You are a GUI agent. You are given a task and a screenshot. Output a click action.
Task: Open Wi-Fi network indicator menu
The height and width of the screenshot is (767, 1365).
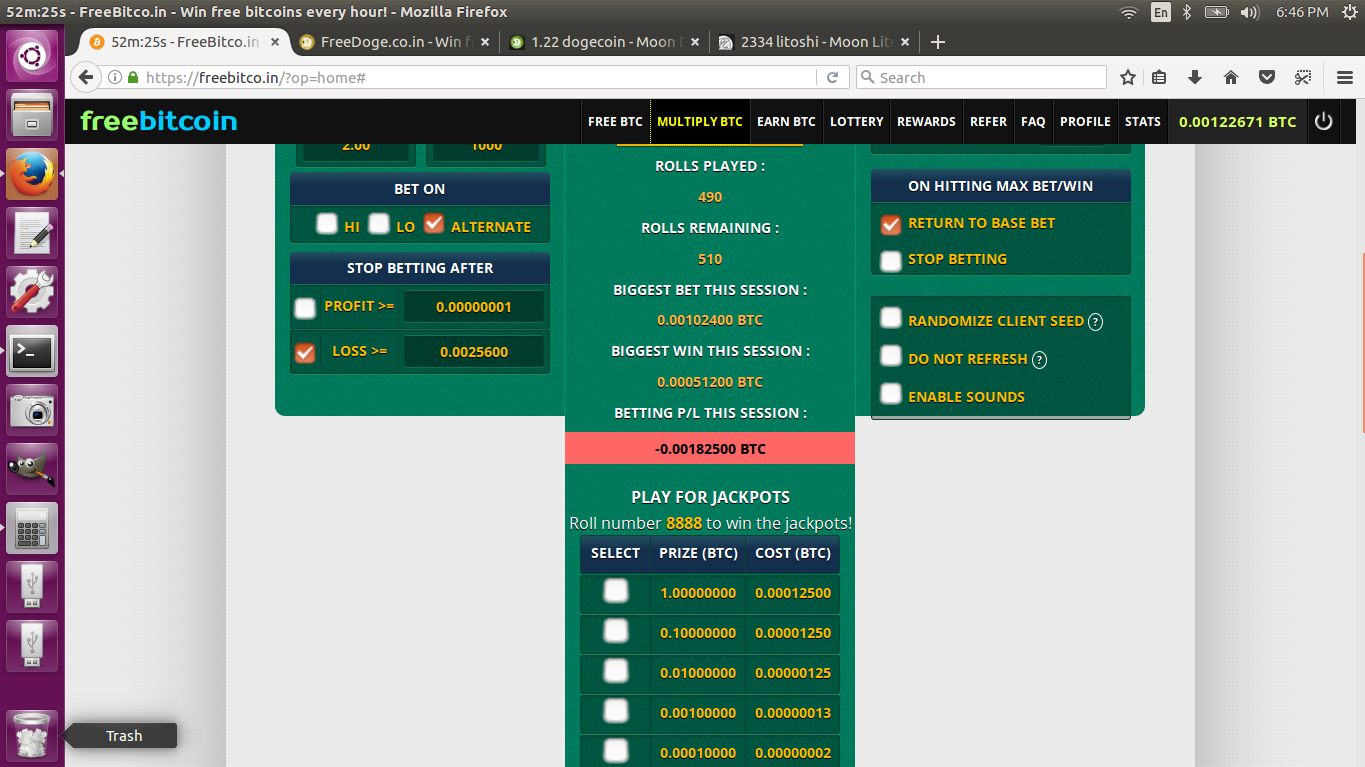tap(1129, 12)
